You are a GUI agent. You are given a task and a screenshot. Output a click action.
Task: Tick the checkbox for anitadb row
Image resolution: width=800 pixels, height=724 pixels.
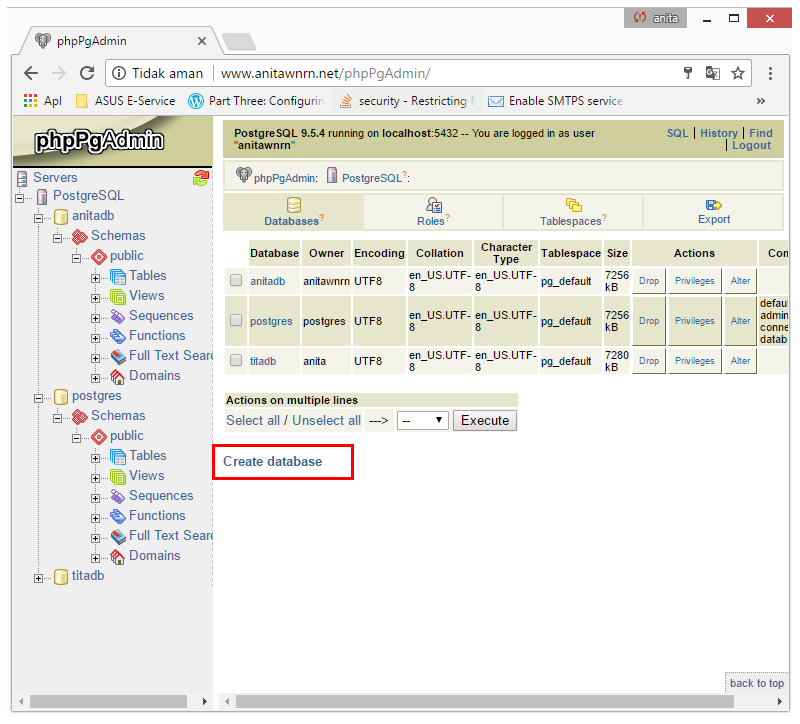click(236, 280)
